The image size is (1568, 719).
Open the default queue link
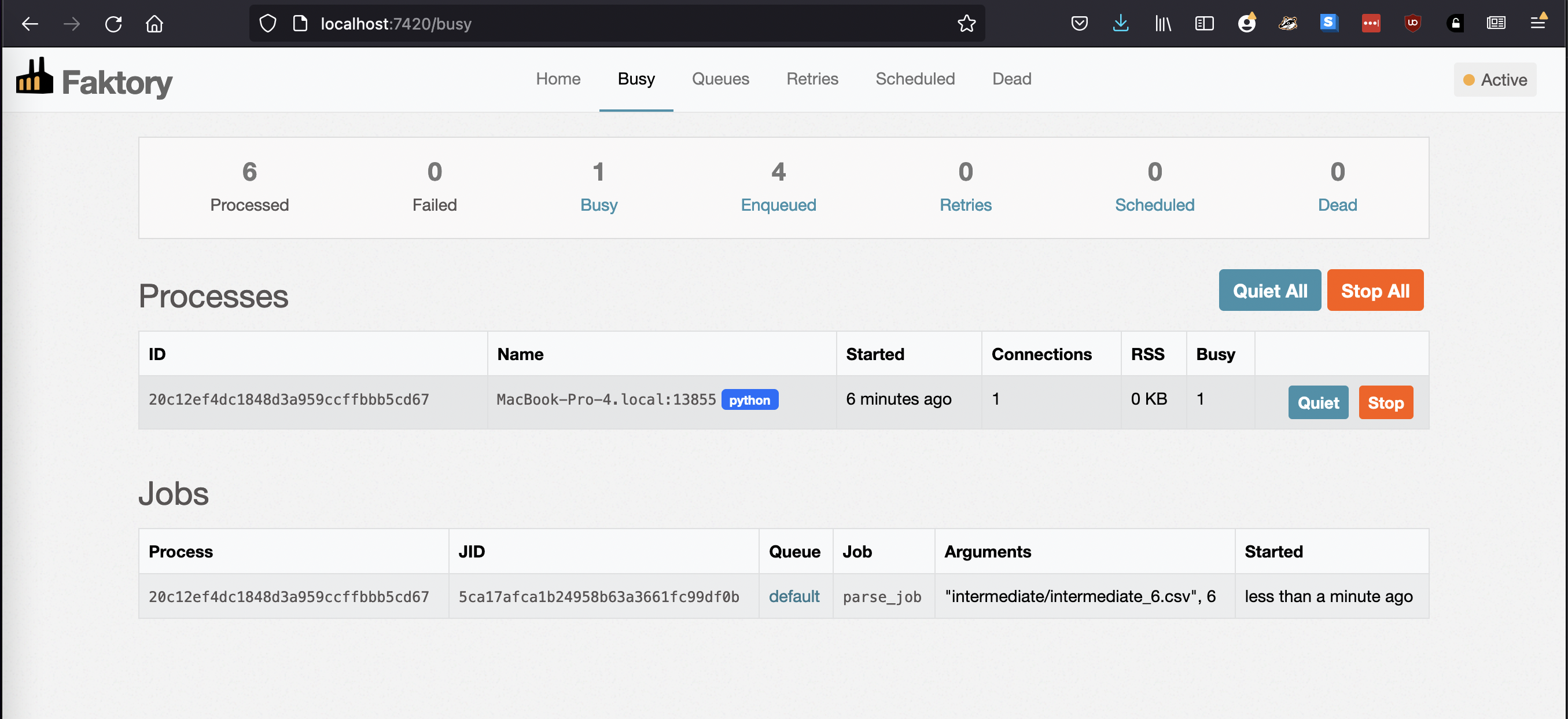[794, 597]
